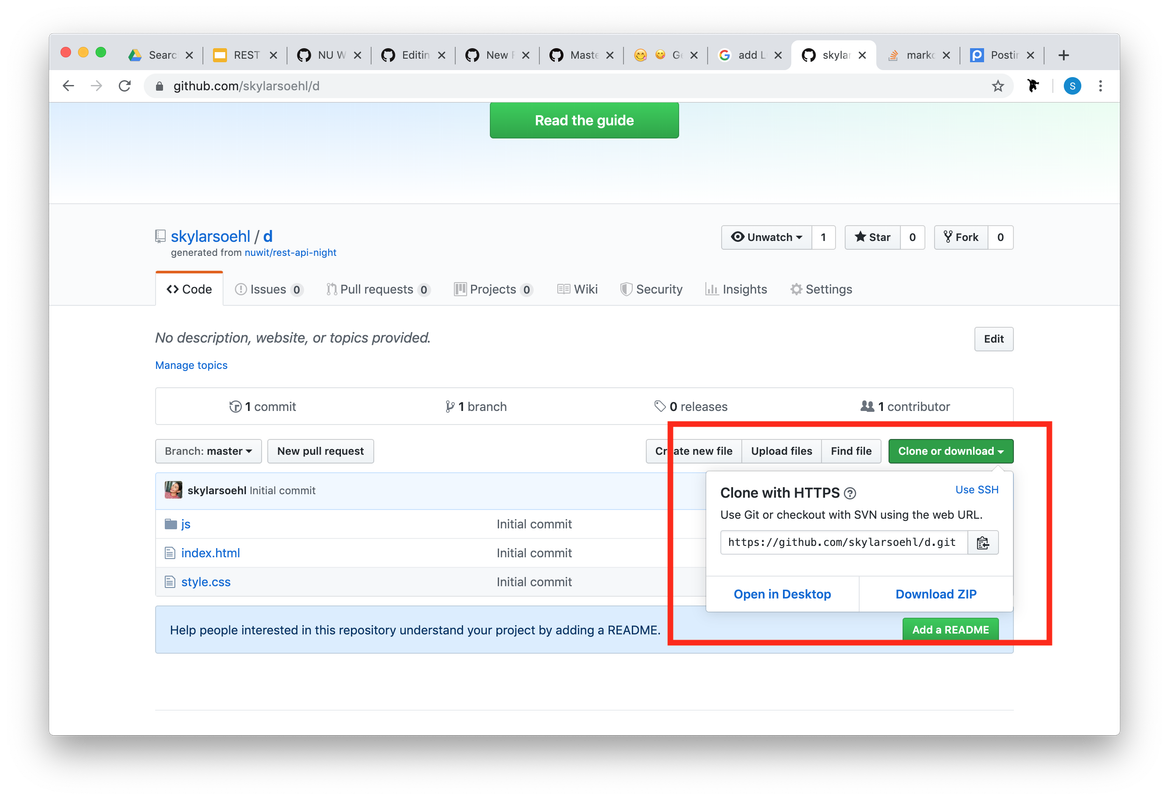Click the Find file button
1169x800 pixels.
click(x=851, y=451)
